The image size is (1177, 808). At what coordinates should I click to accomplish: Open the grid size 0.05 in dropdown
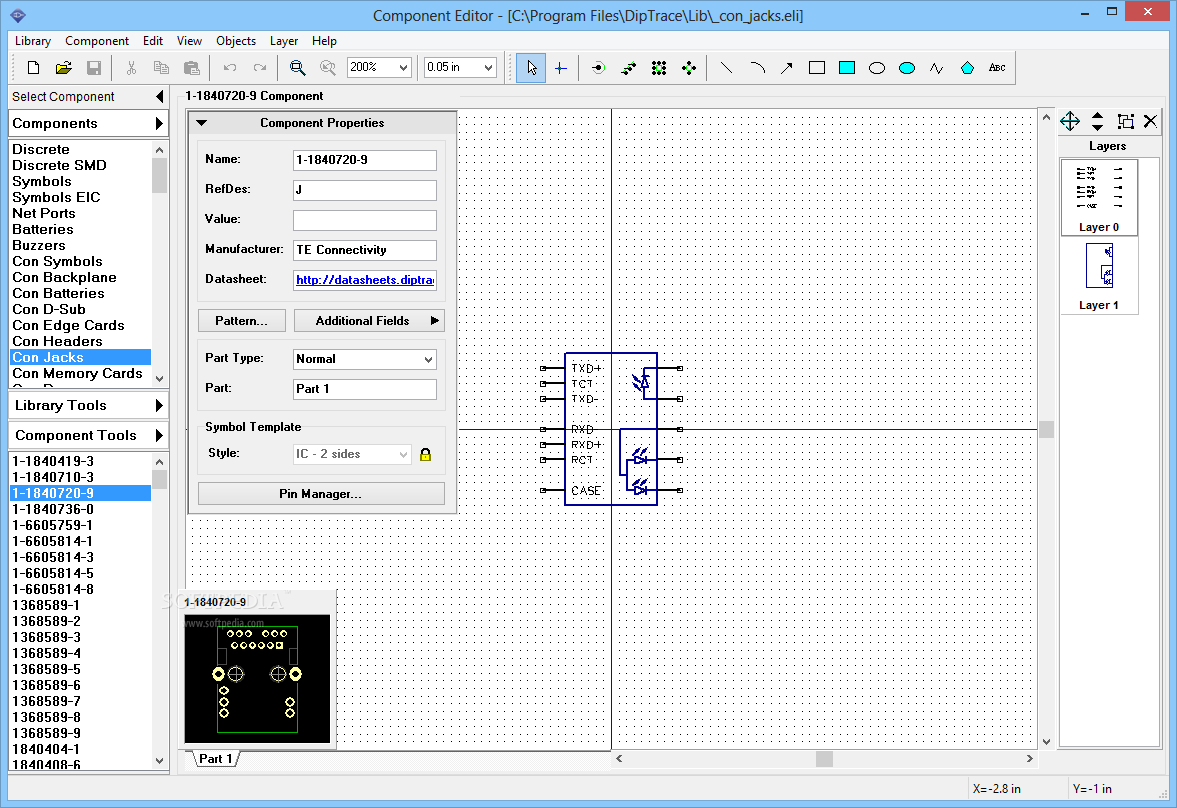click(489, 68)
